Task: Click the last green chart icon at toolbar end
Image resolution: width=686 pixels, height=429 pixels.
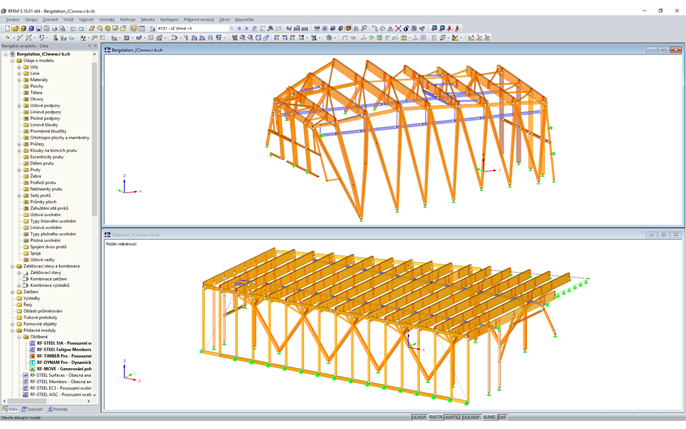Action: pyautogui.click(x=487, y=38)
